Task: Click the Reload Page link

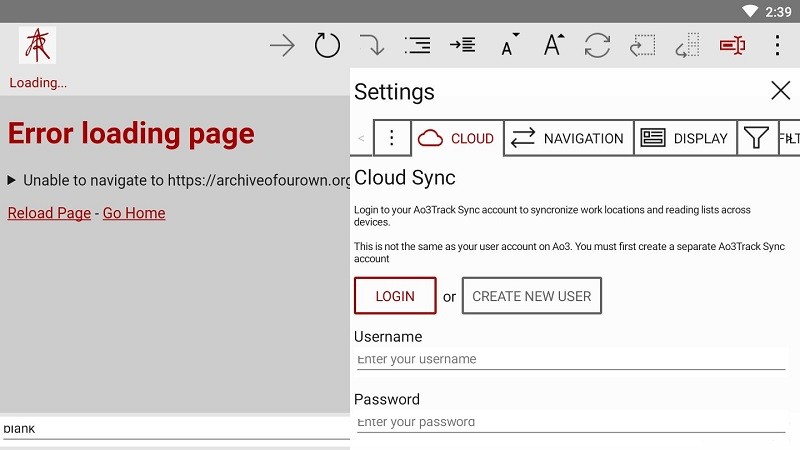Action: (x=49, y=213)
